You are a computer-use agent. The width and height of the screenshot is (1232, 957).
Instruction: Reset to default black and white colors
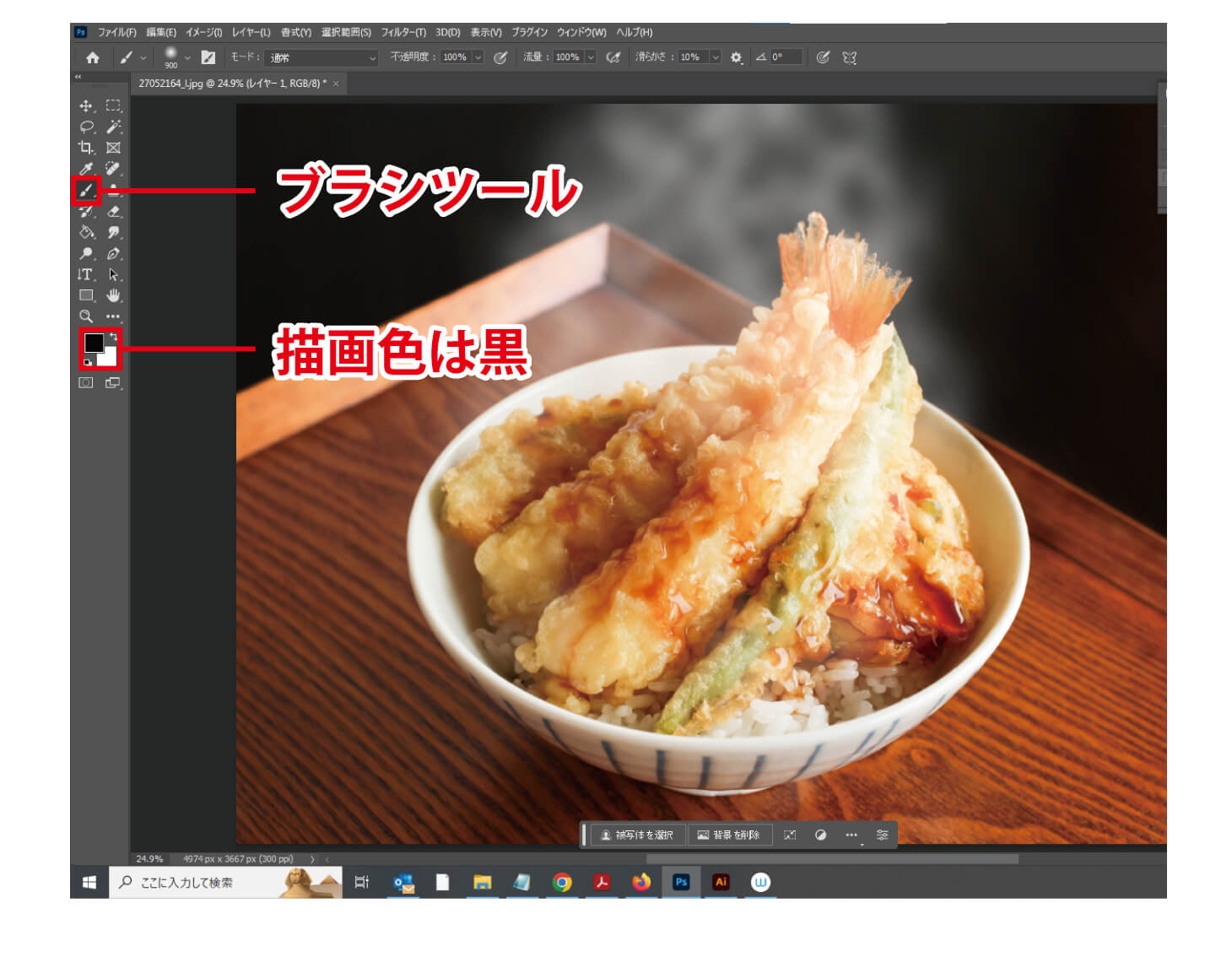(87, 363)
